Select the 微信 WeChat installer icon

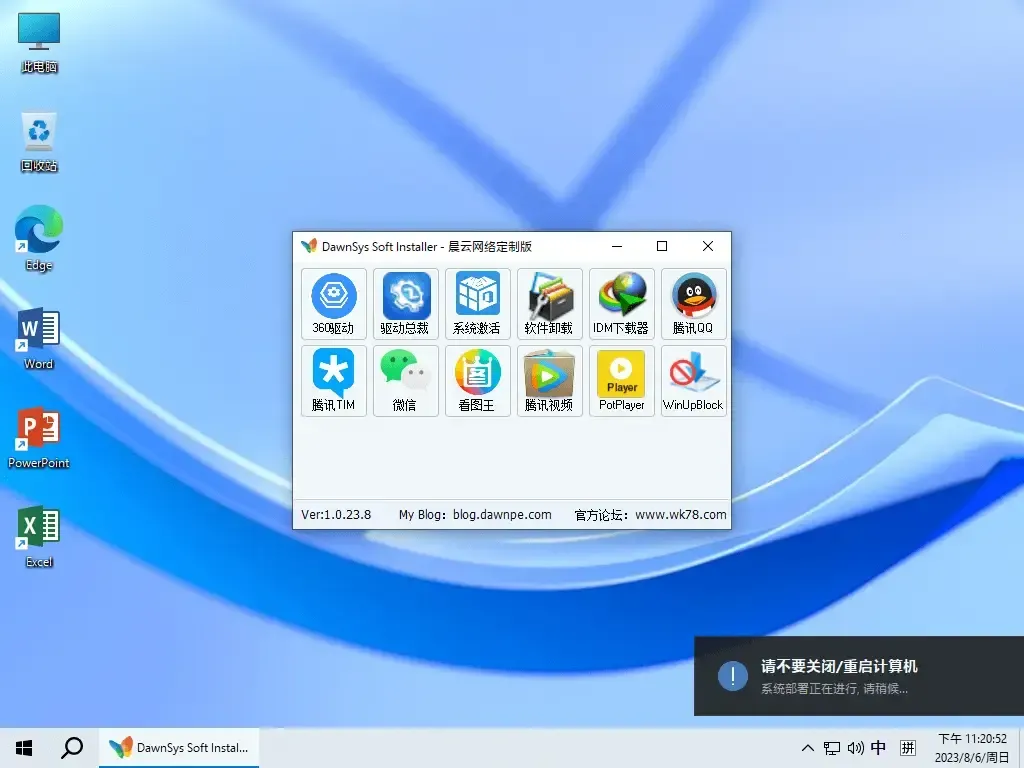click(x=405, y=381)
